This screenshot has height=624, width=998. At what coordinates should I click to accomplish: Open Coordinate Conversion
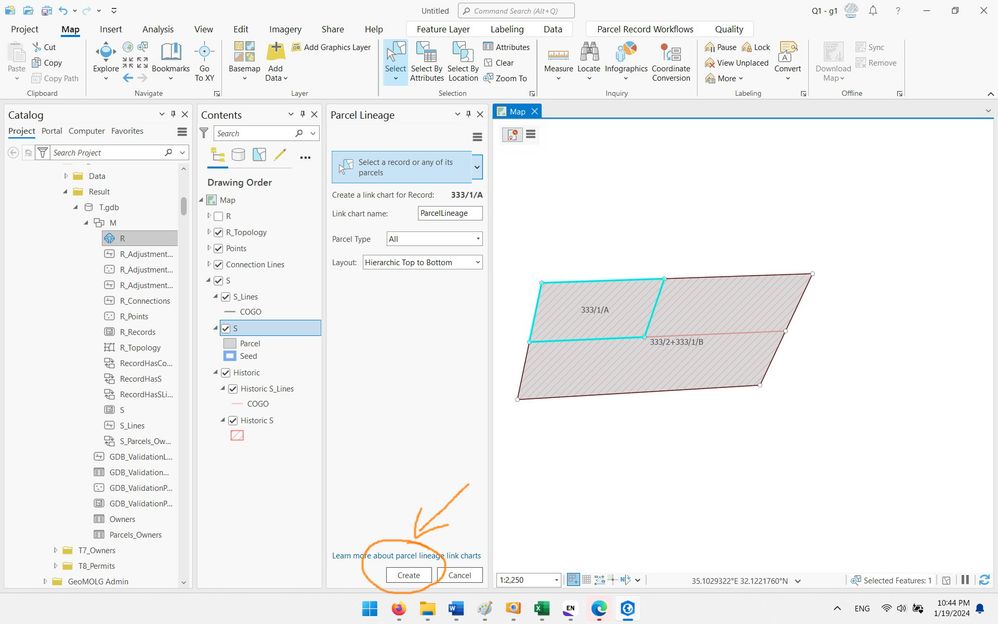click(x=671, y=61)
